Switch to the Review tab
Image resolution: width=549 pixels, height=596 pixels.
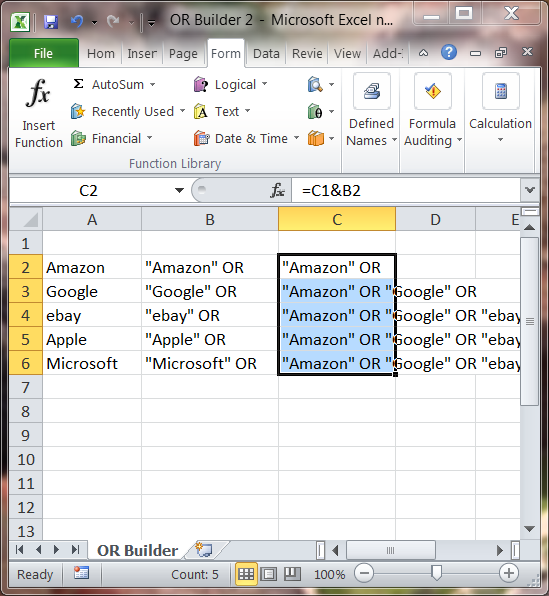pos(307,54)
